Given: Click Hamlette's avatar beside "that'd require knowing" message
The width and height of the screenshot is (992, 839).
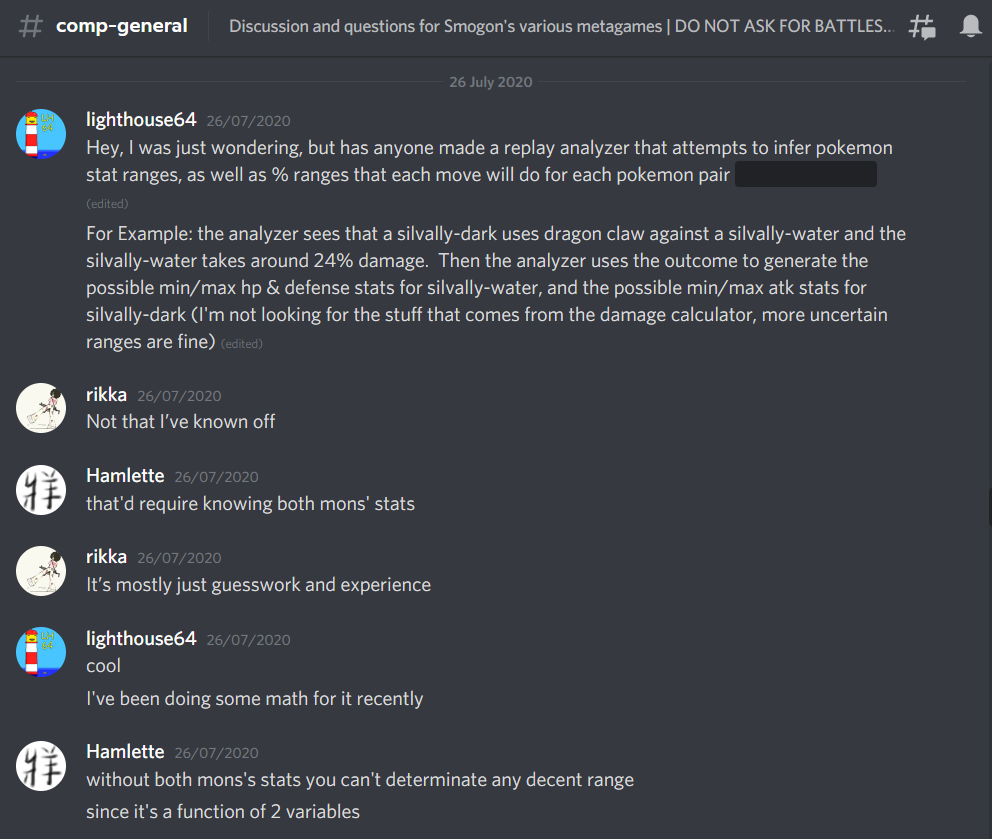Looking at the screenshot, I should [41, 490].
